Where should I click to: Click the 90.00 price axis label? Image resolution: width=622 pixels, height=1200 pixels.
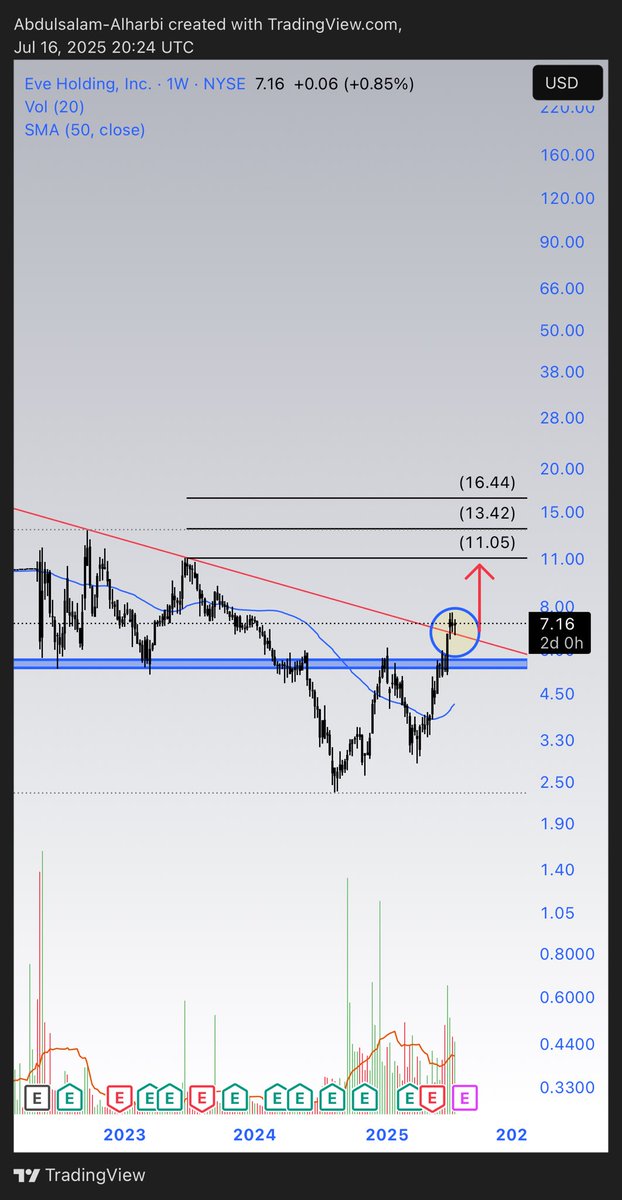point(561,242)
